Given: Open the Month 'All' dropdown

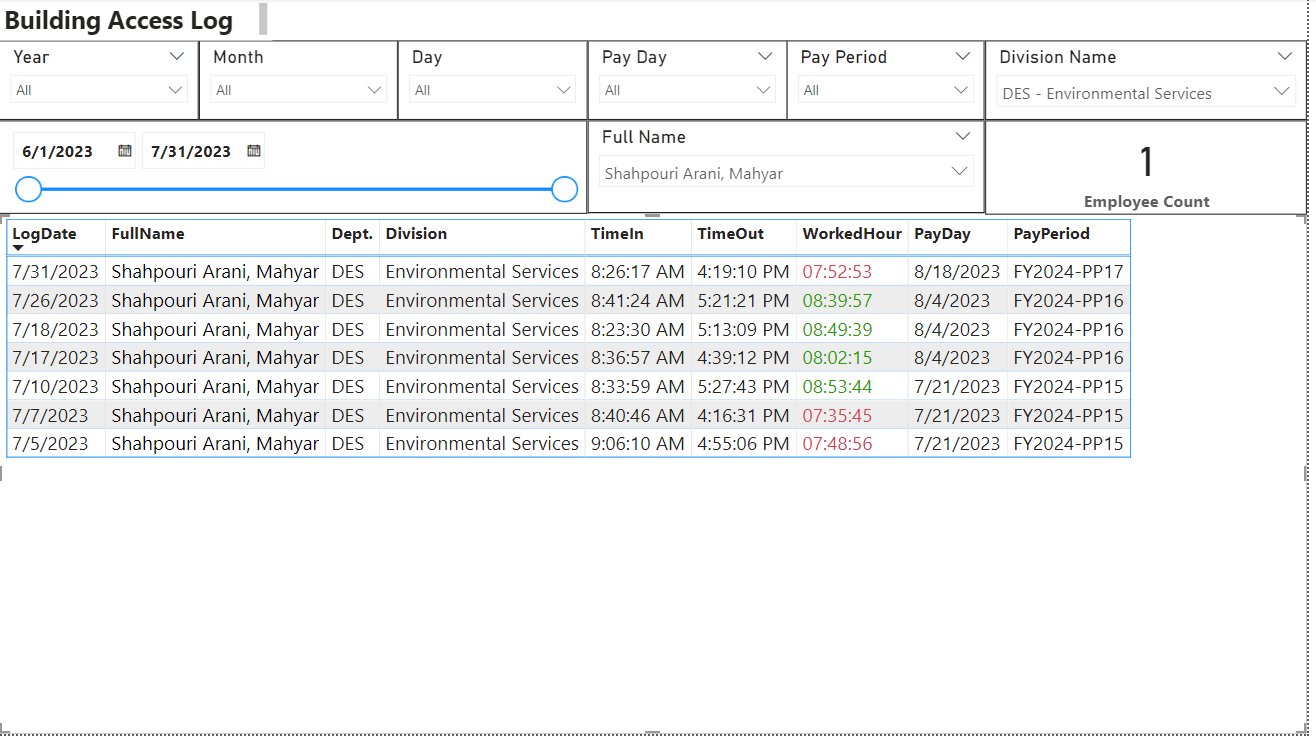Looking at the screenshot, I should (298, 90).
